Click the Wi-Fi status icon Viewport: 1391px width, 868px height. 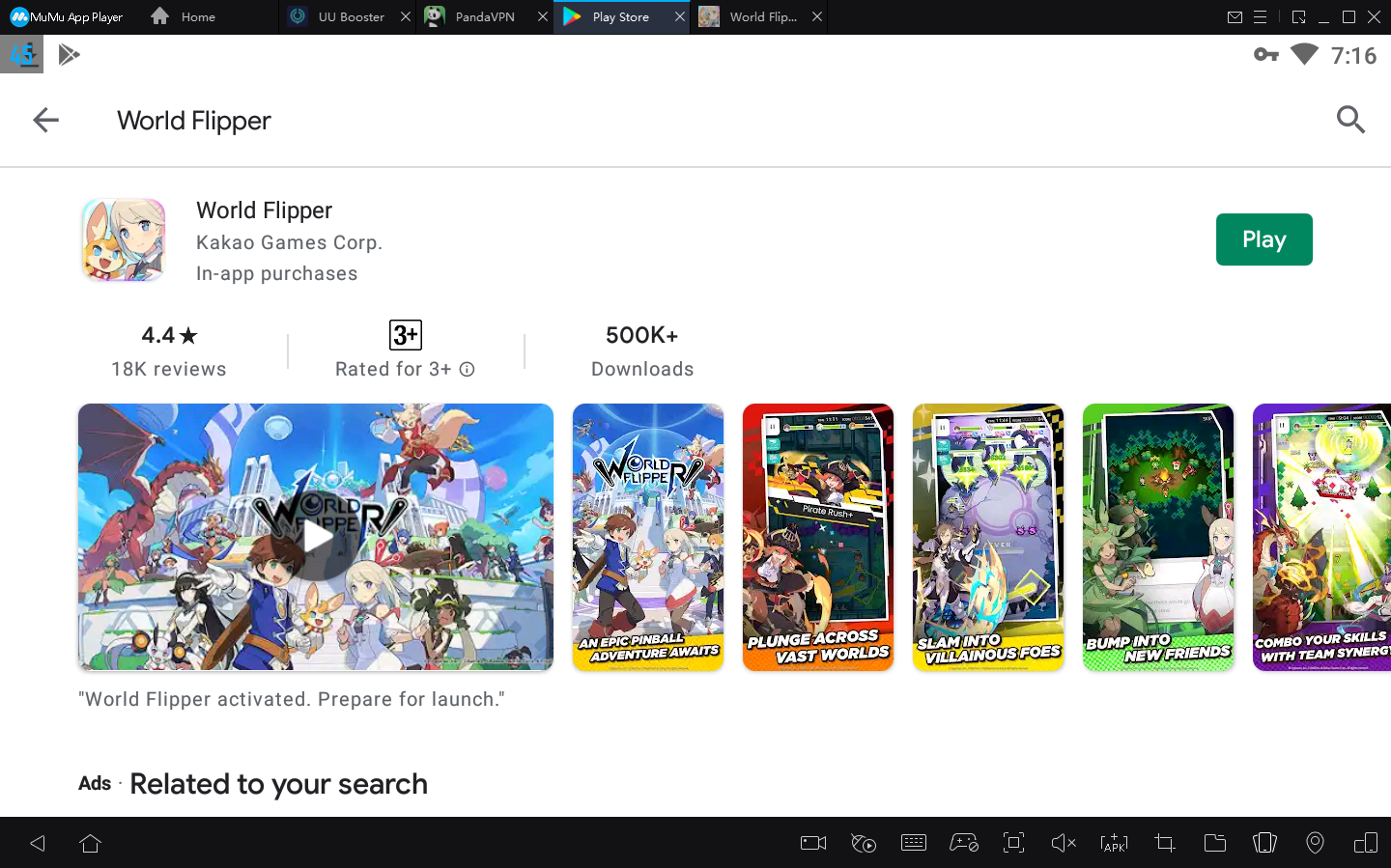click(x=1304, y=55)
